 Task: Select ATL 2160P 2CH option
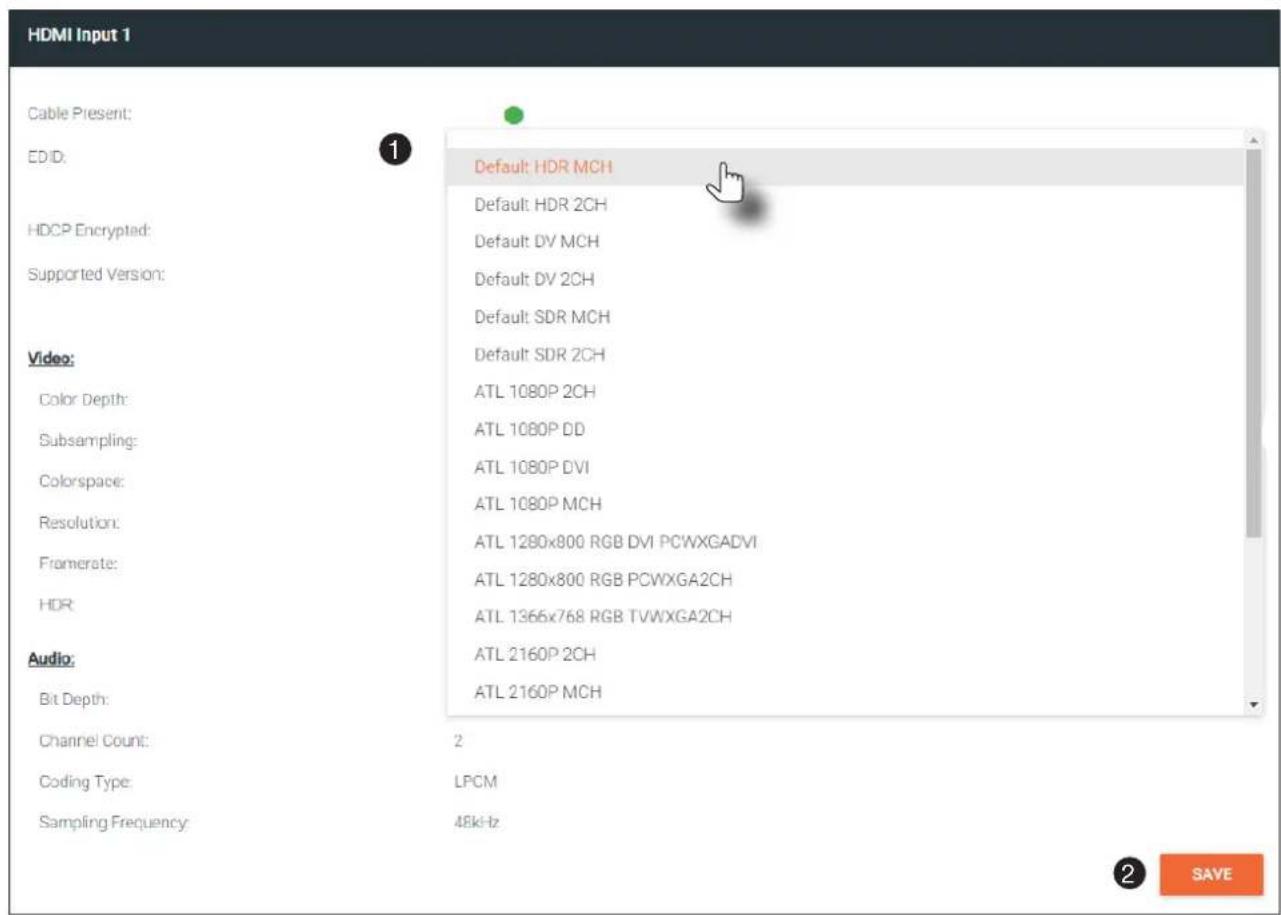(x=845, y=654)
